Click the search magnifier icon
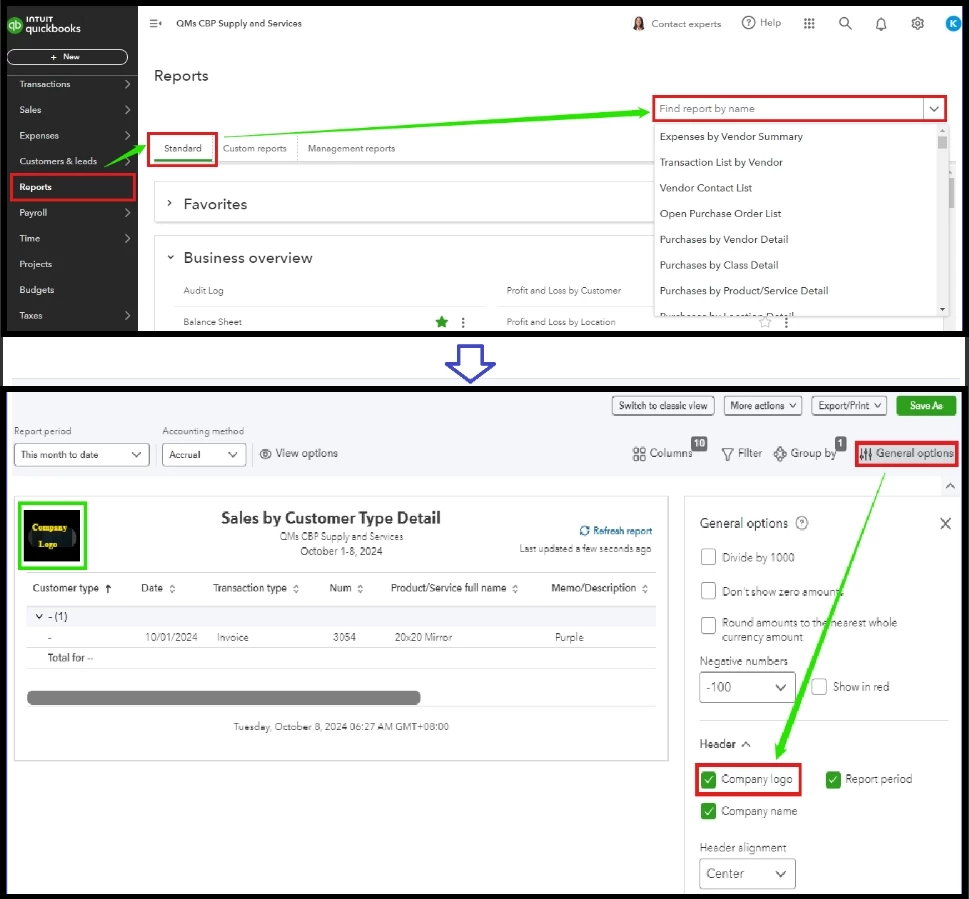The height and width of the screenshot is (899, 969). click(845, 23)
